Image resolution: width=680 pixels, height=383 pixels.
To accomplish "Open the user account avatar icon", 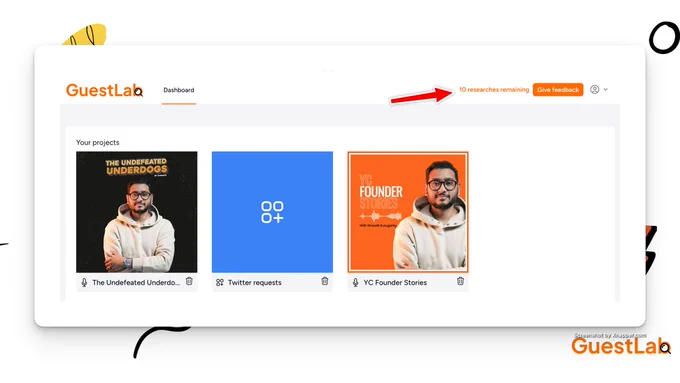I will point(595,89).
